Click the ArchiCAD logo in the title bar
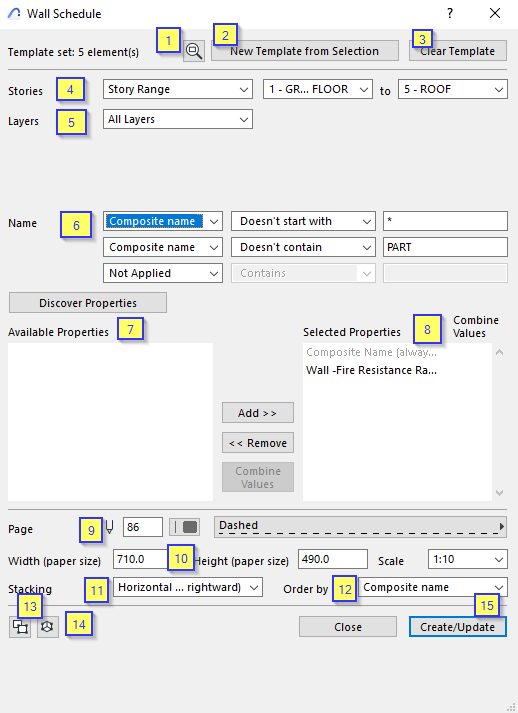Viewport: 518px width, 713px height. tap(14, 14)
